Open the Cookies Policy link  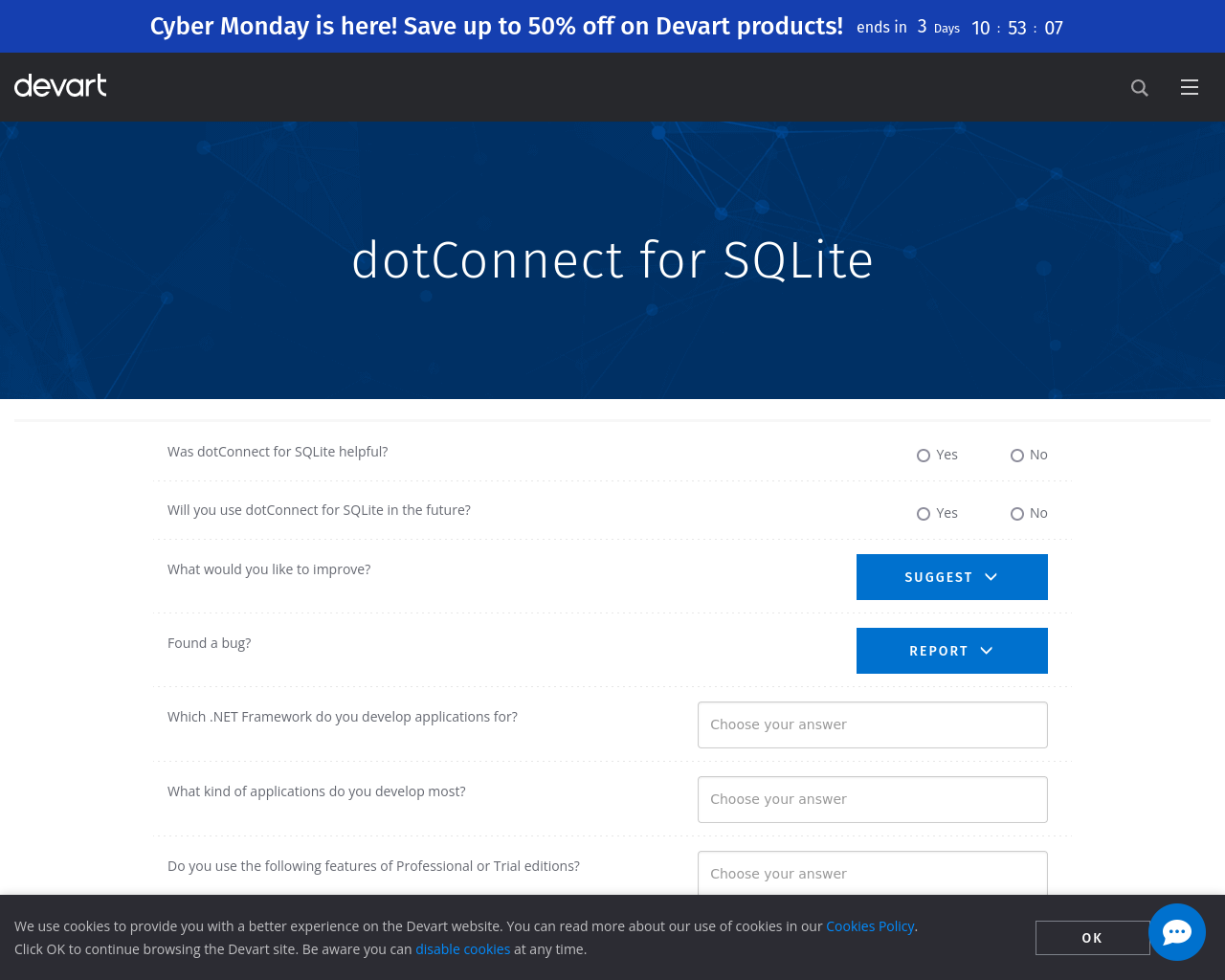tap(870, 926)
